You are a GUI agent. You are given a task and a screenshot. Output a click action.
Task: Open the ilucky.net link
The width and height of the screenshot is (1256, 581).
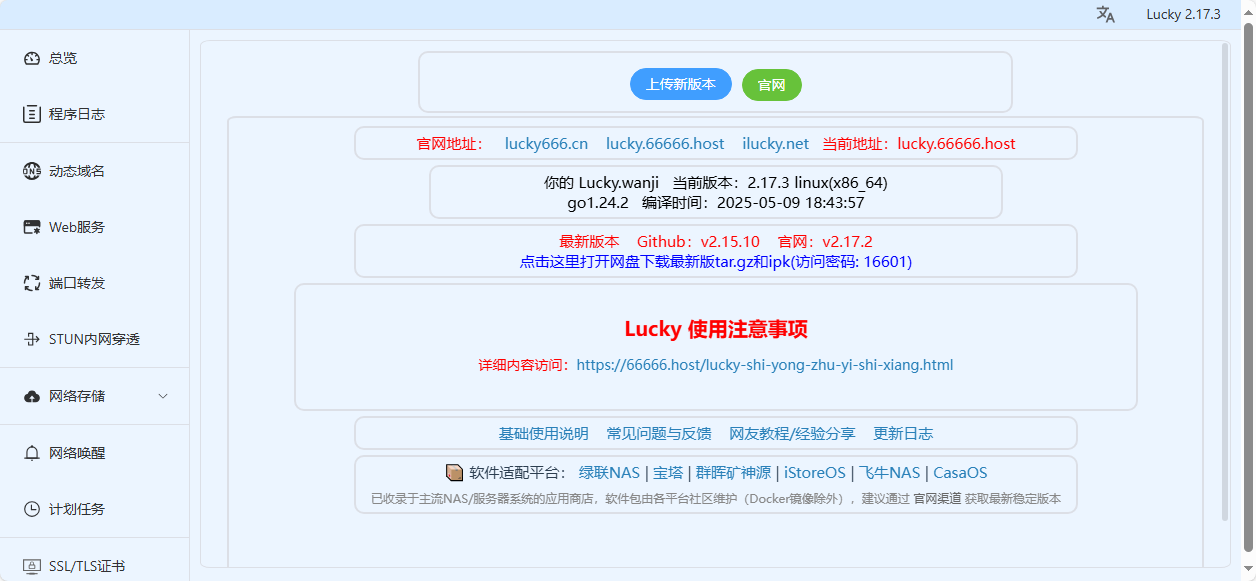tap(775, 143)
